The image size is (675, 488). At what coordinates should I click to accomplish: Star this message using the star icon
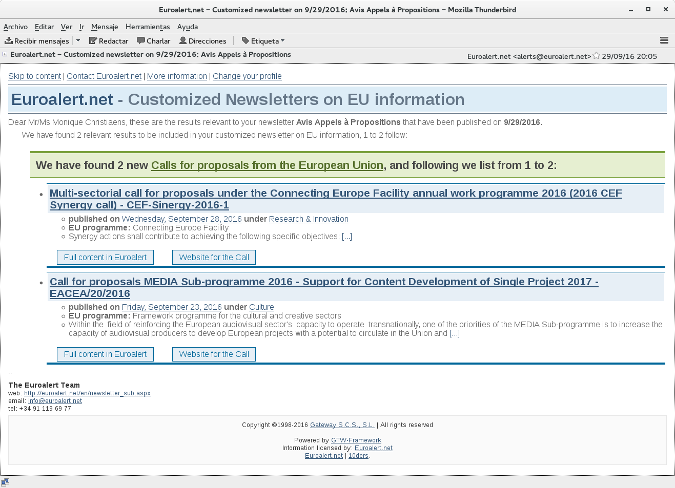coord(596,56)
